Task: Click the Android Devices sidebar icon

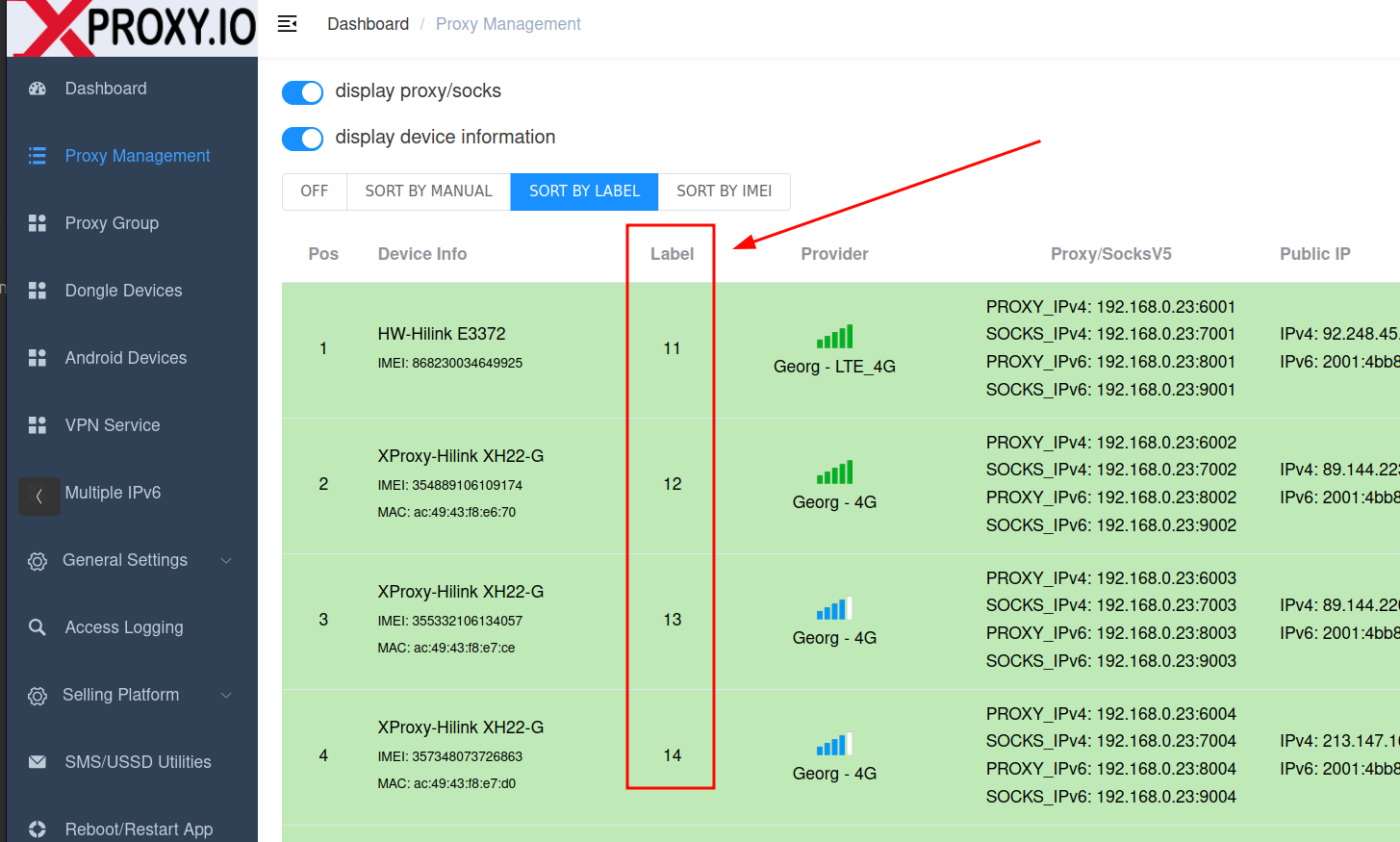Action: (x=38, y=358)
